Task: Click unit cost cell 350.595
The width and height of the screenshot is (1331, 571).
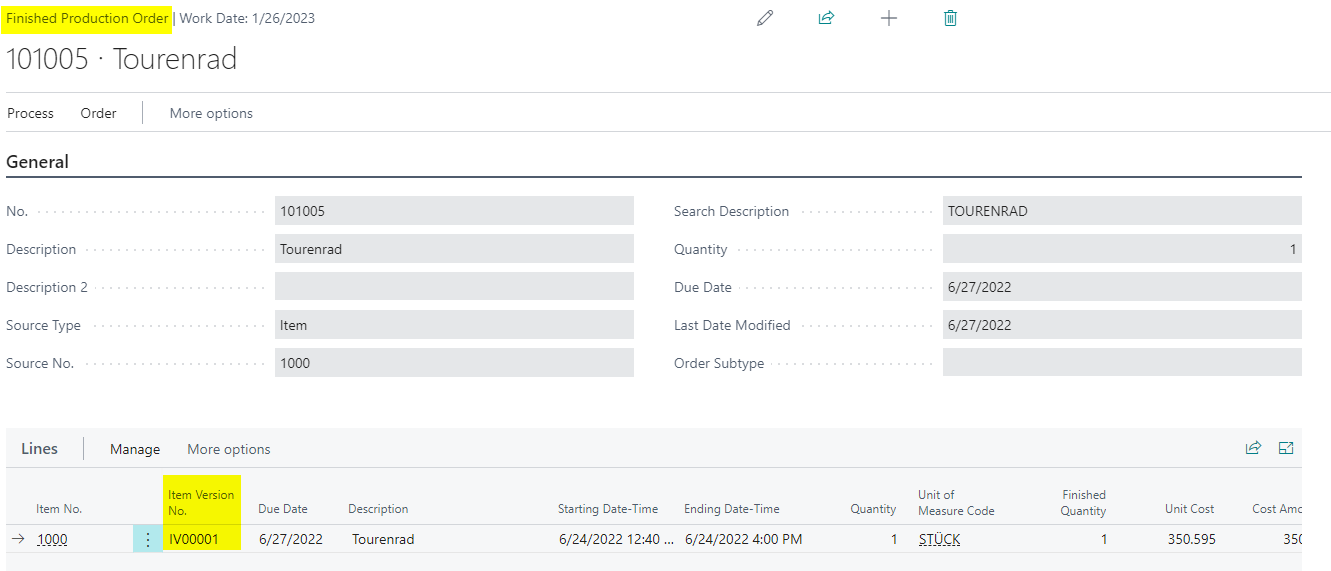Action: pyautogui.click(x=1192, y=539)
